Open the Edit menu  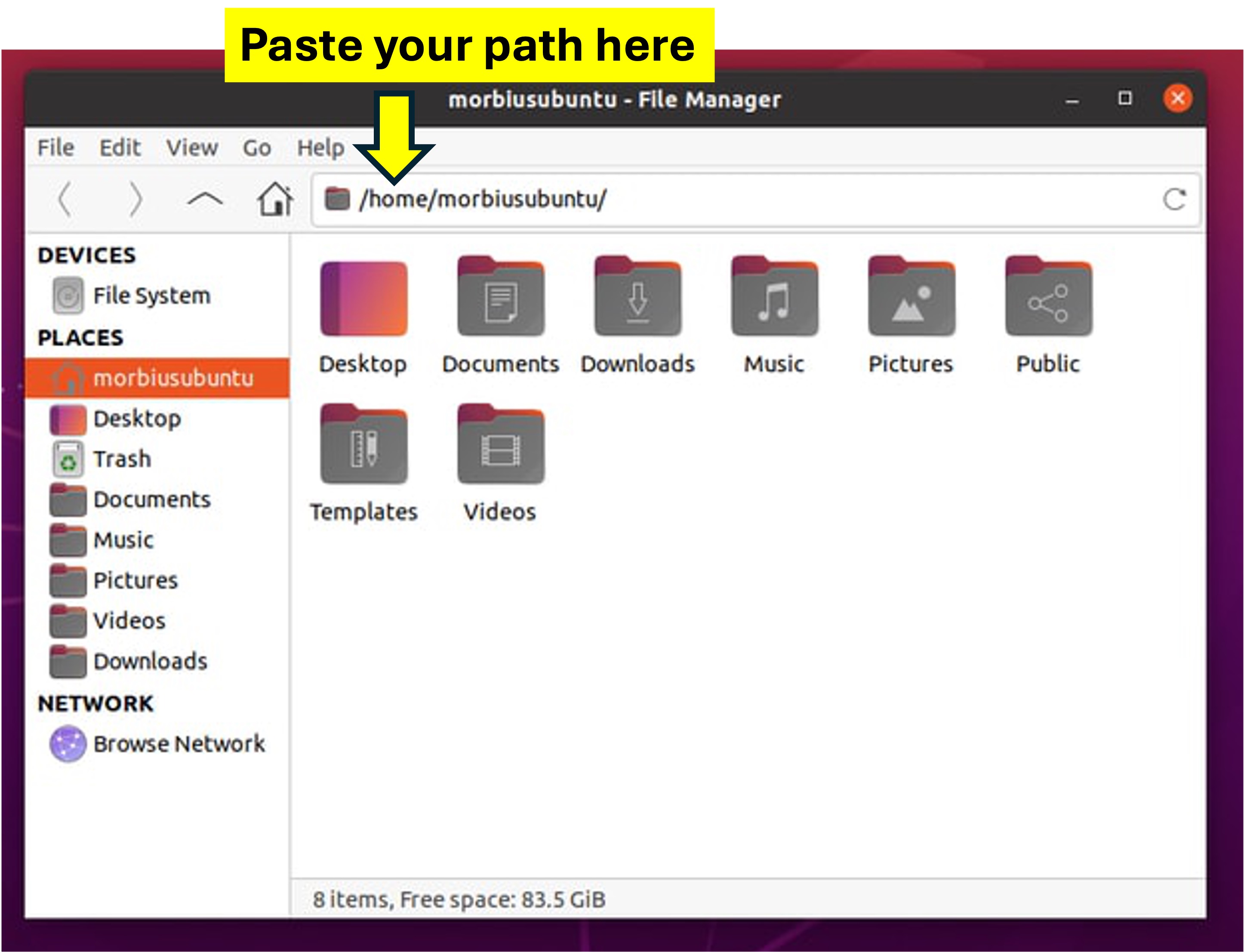pos(120,148)
